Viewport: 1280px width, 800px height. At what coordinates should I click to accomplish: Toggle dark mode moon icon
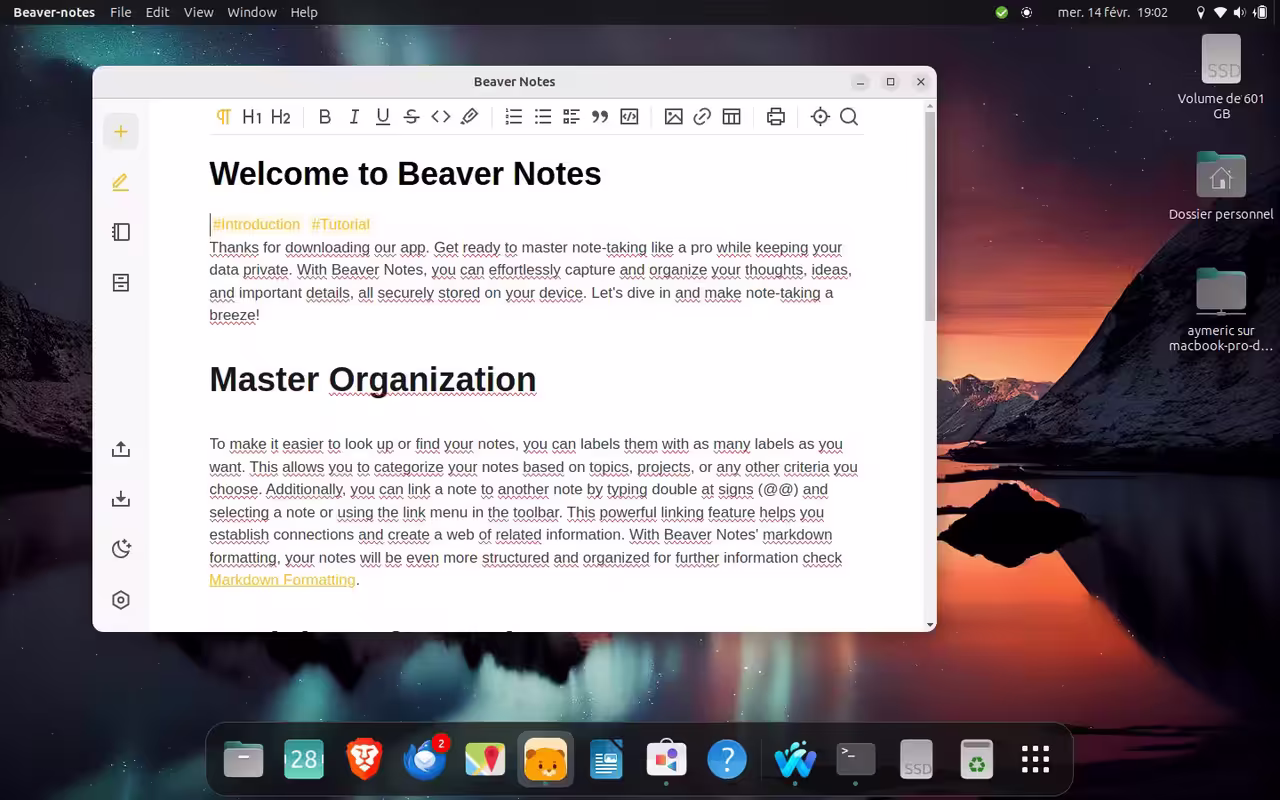[x=121, y=549]
